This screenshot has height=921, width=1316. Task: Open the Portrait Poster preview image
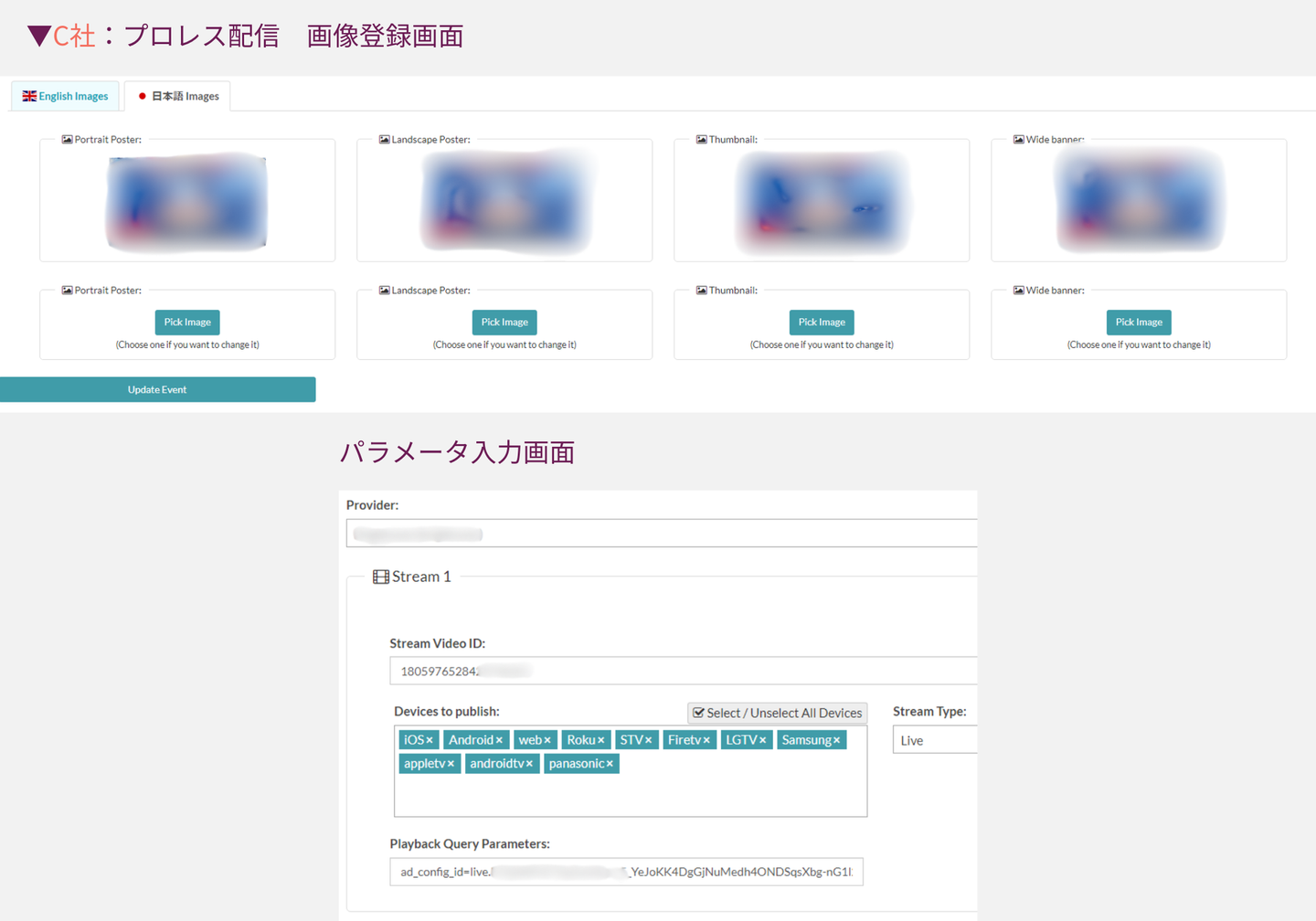(187, 204)
